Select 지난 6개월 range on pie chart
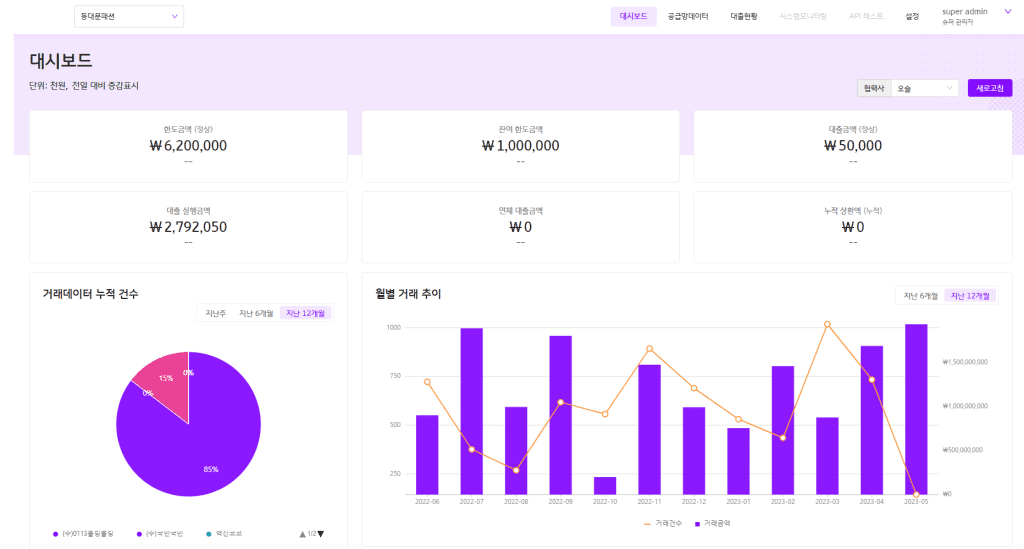 pos(256,313)
